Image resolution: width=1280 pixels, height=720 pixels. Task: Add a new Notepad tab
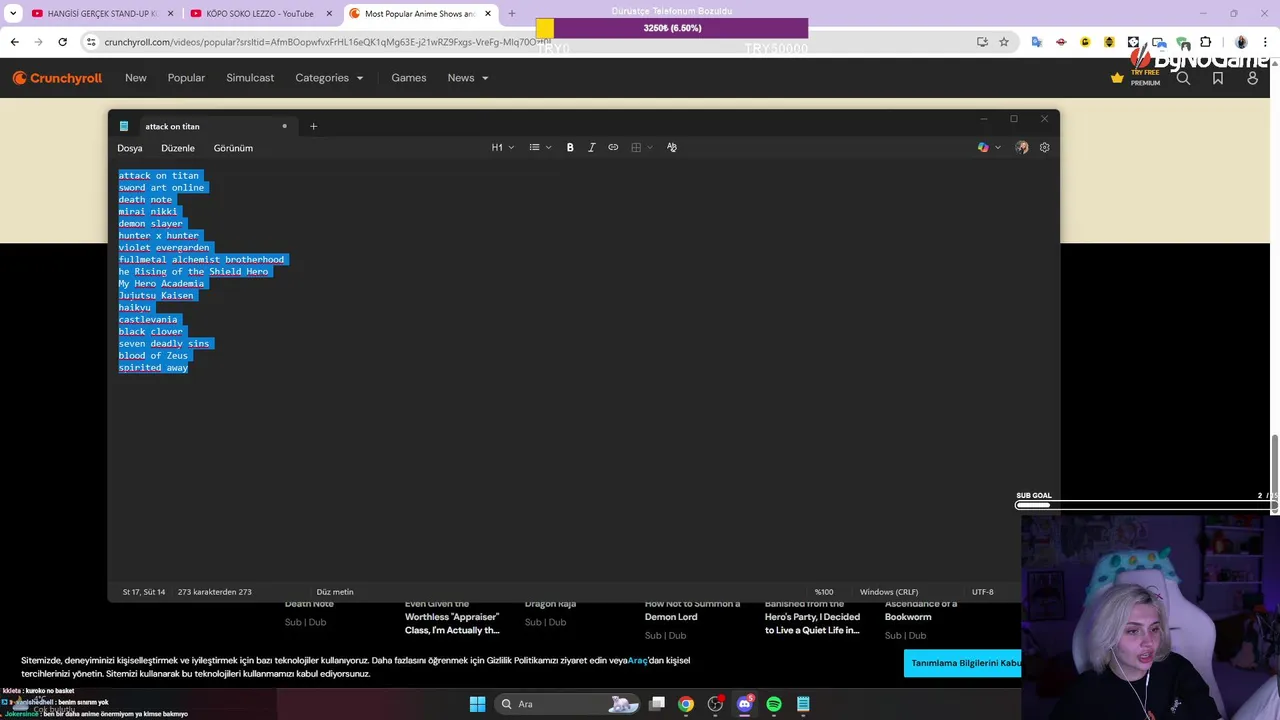[313, 126]
